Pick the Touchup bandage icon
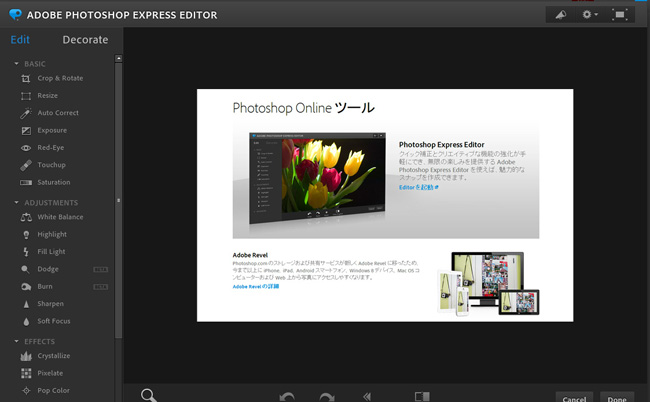 (26, 165)
